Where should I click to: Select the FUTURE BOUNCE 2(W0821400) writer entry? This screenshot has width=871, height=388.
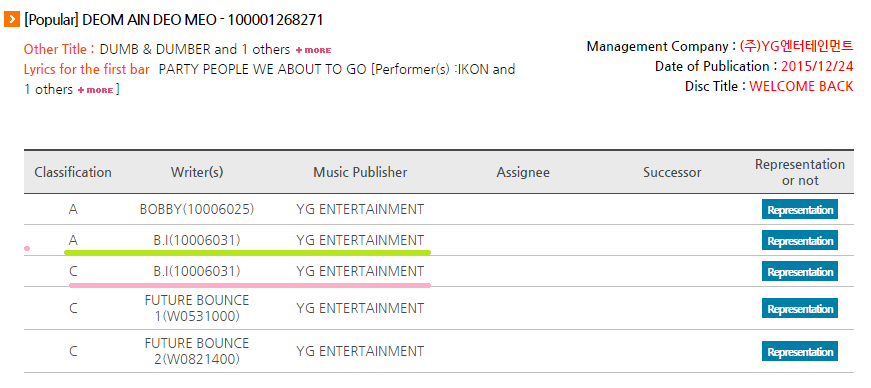(197, 351)
